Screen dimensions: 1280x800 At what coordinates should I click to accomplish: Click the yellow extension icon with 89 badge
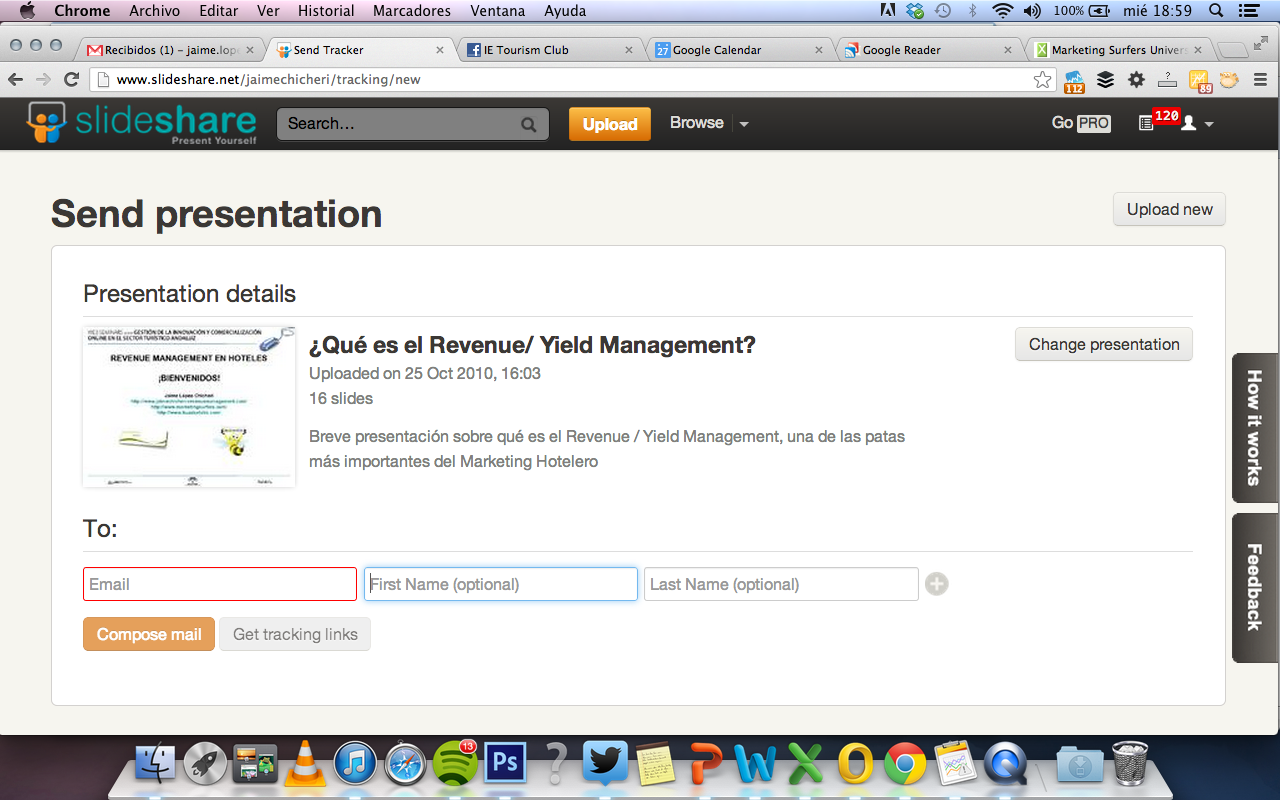1198,81
